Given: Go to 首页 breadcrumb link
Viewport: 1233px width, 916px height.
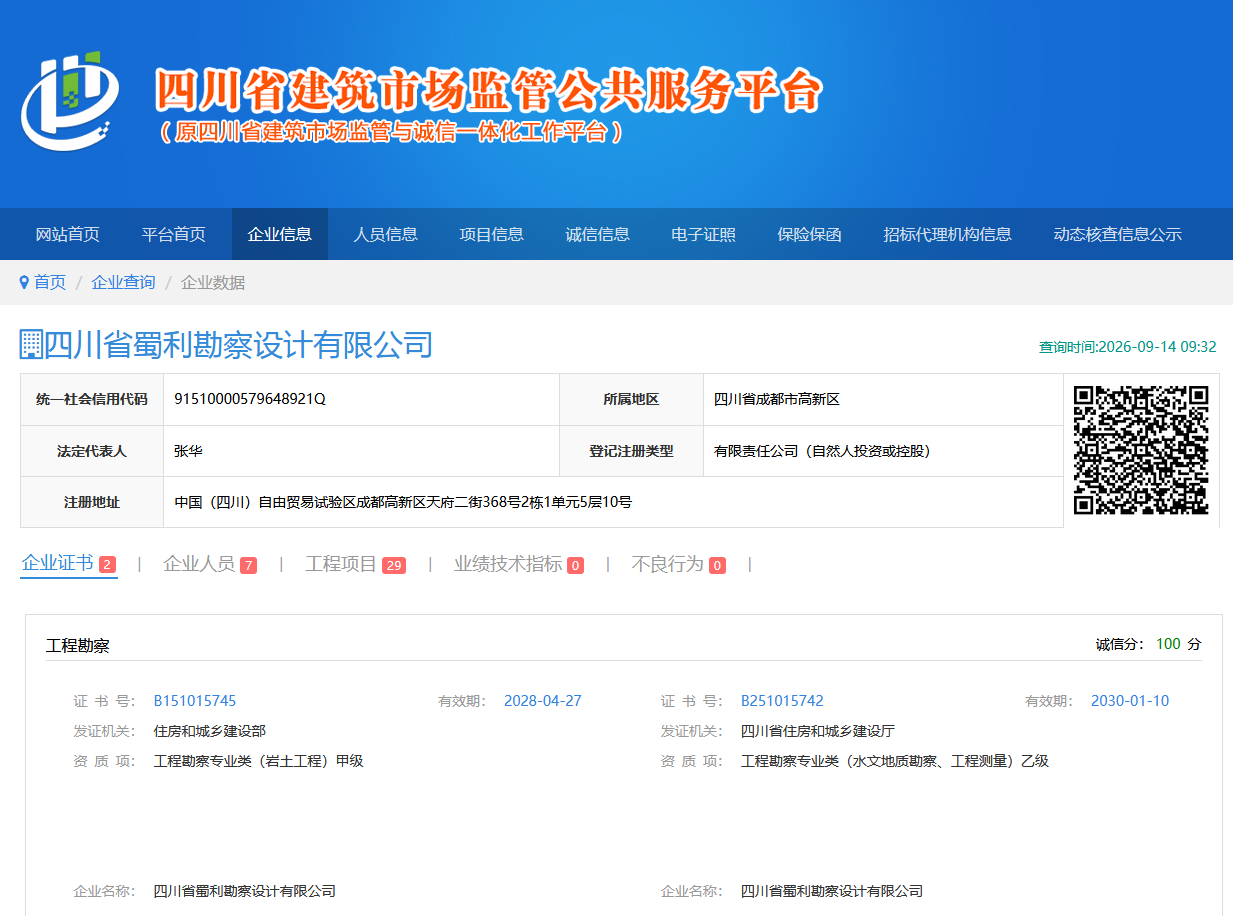Looking at the screenshot, I should [50, 283].
